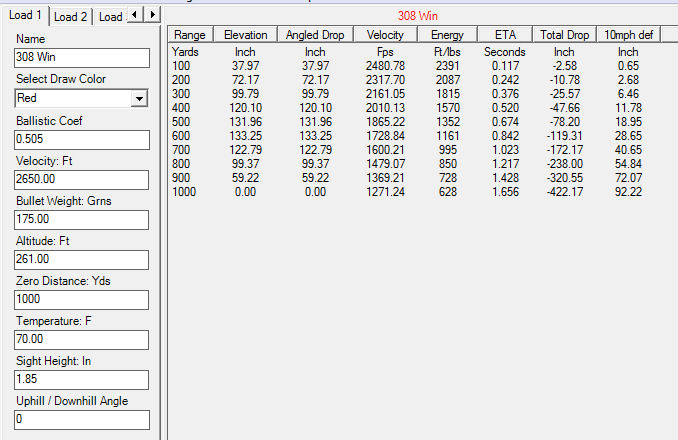Image resolution: width=678 pixels, height=440 pixels.
Task: Click the Ballistic Coef field
Action: click(82, 140)
